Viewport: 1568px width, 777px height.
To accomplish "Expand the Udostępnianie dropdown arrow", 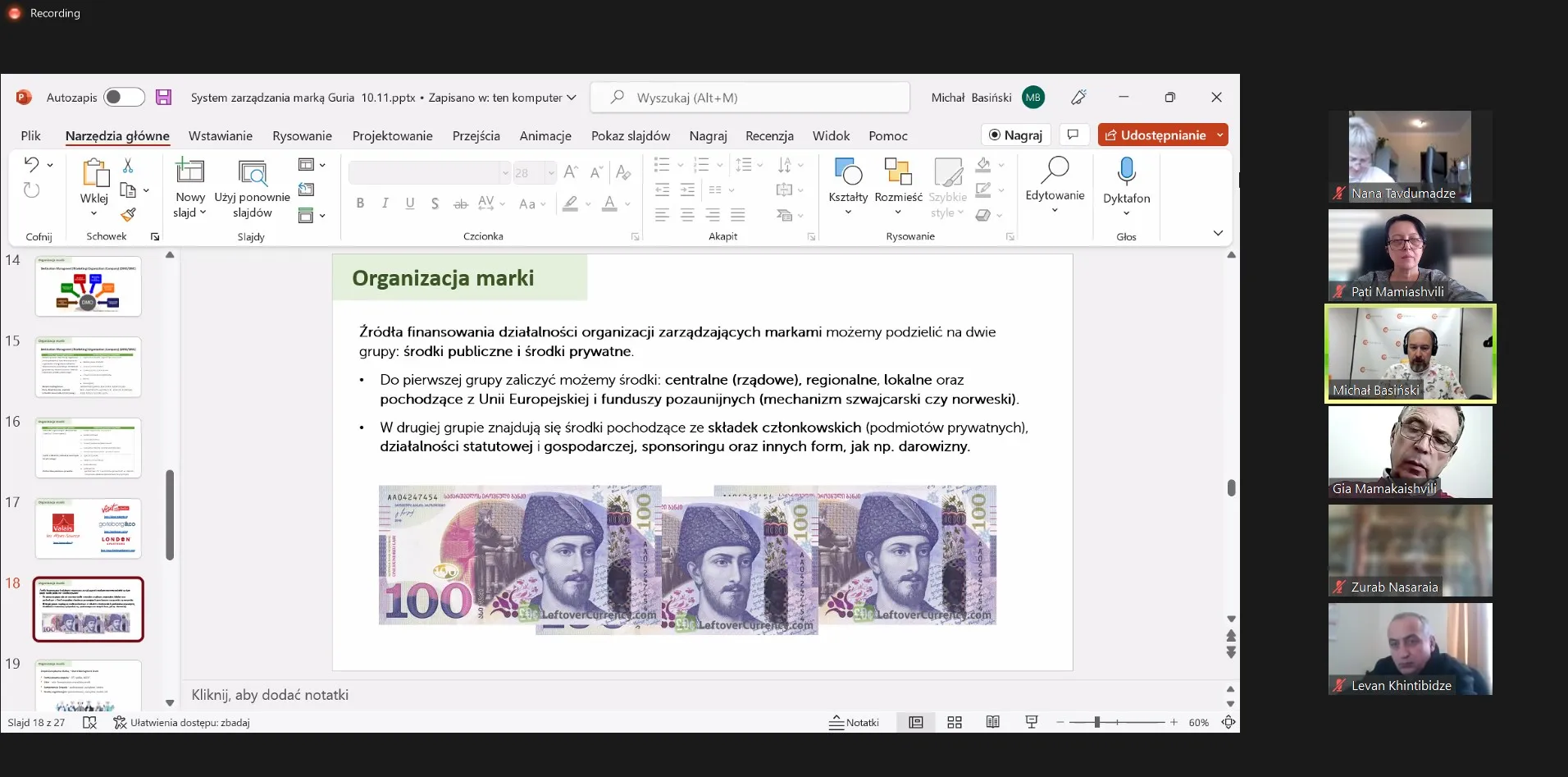I will (x=1220, y=135).
